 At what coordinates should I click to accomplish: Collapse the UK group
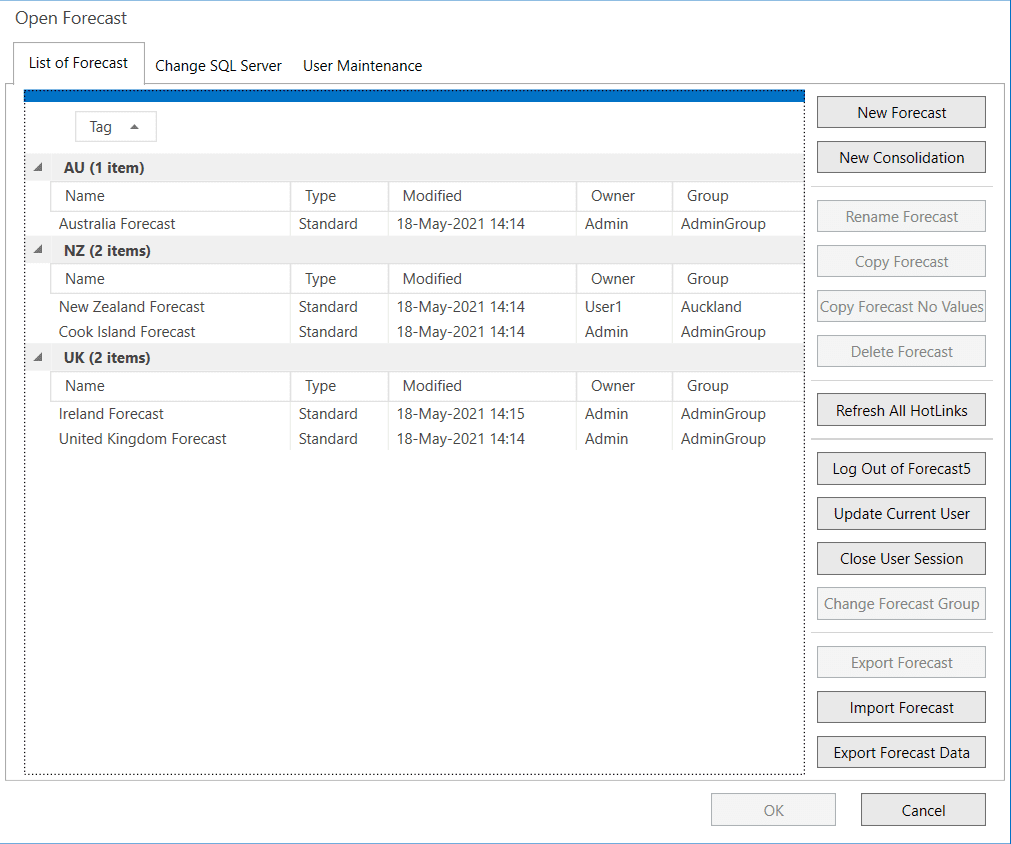(x=38, y=358)
